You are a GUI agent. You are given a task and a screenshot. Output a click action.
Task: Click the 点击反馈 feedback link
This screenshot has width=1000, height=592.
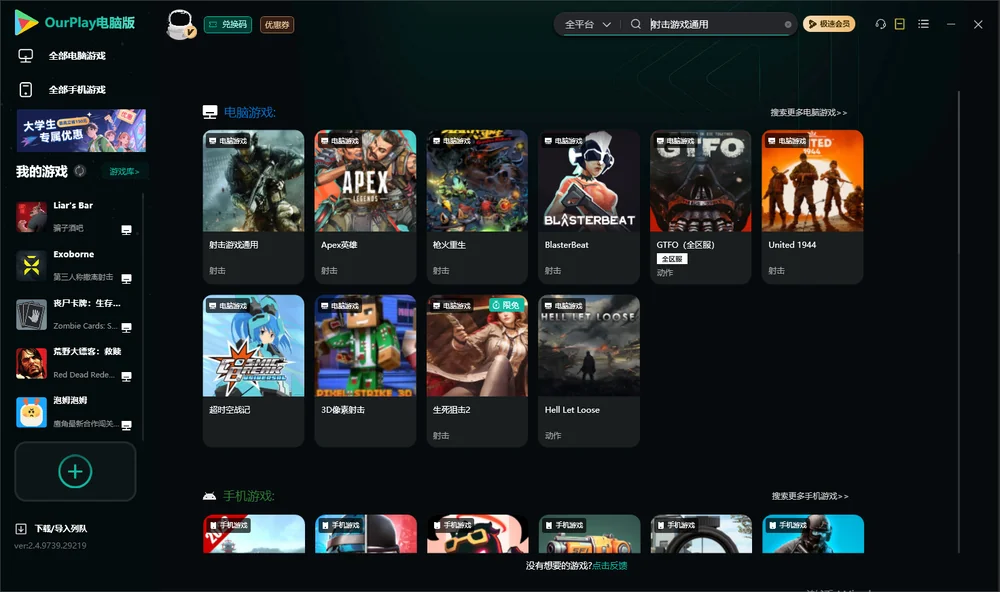click(x=610, y=566)
